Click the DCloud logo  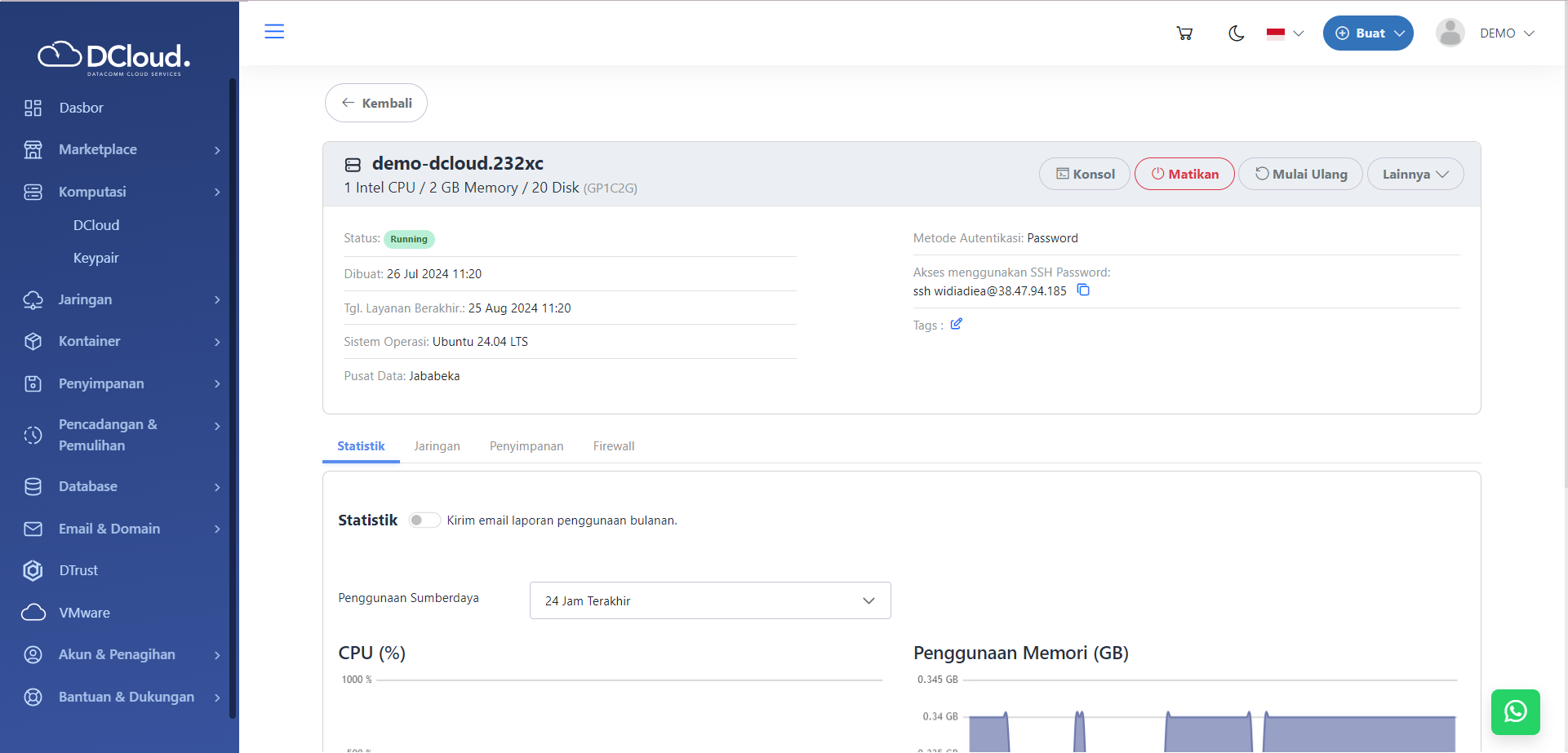point(114,57)
